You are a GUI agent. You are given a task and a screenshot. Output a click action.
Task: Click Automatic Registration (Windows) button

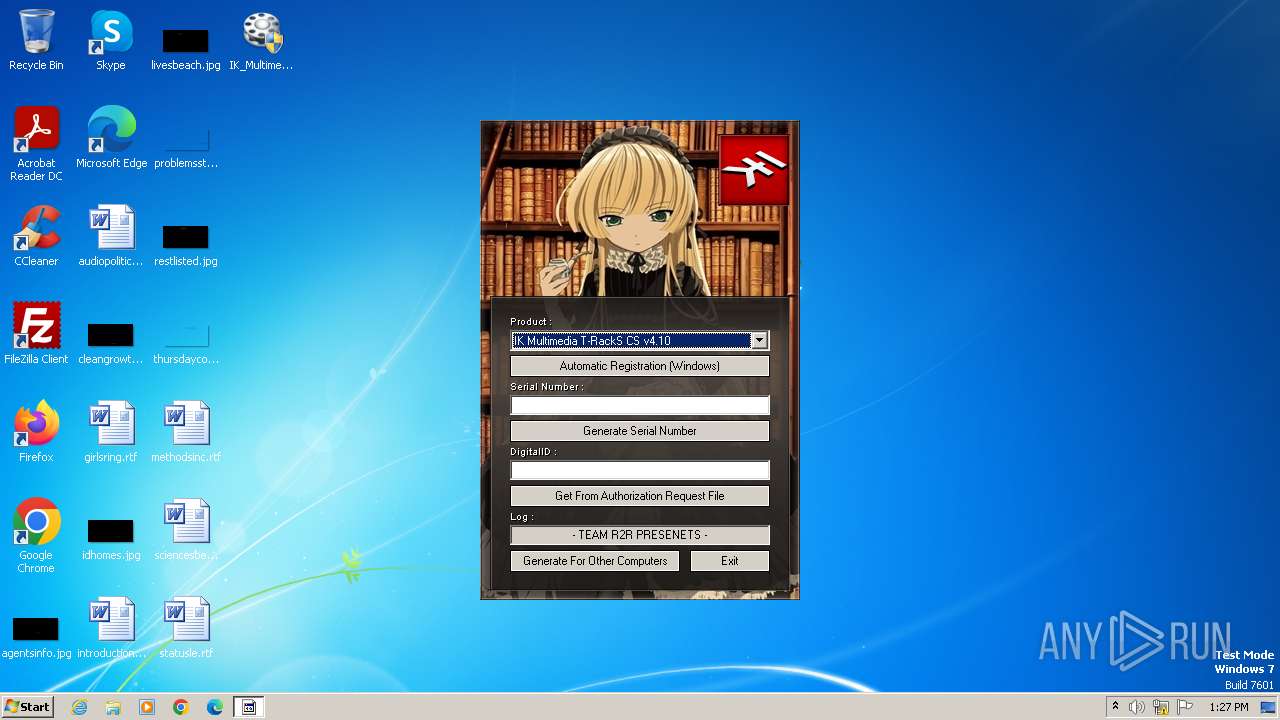[640, 366]
